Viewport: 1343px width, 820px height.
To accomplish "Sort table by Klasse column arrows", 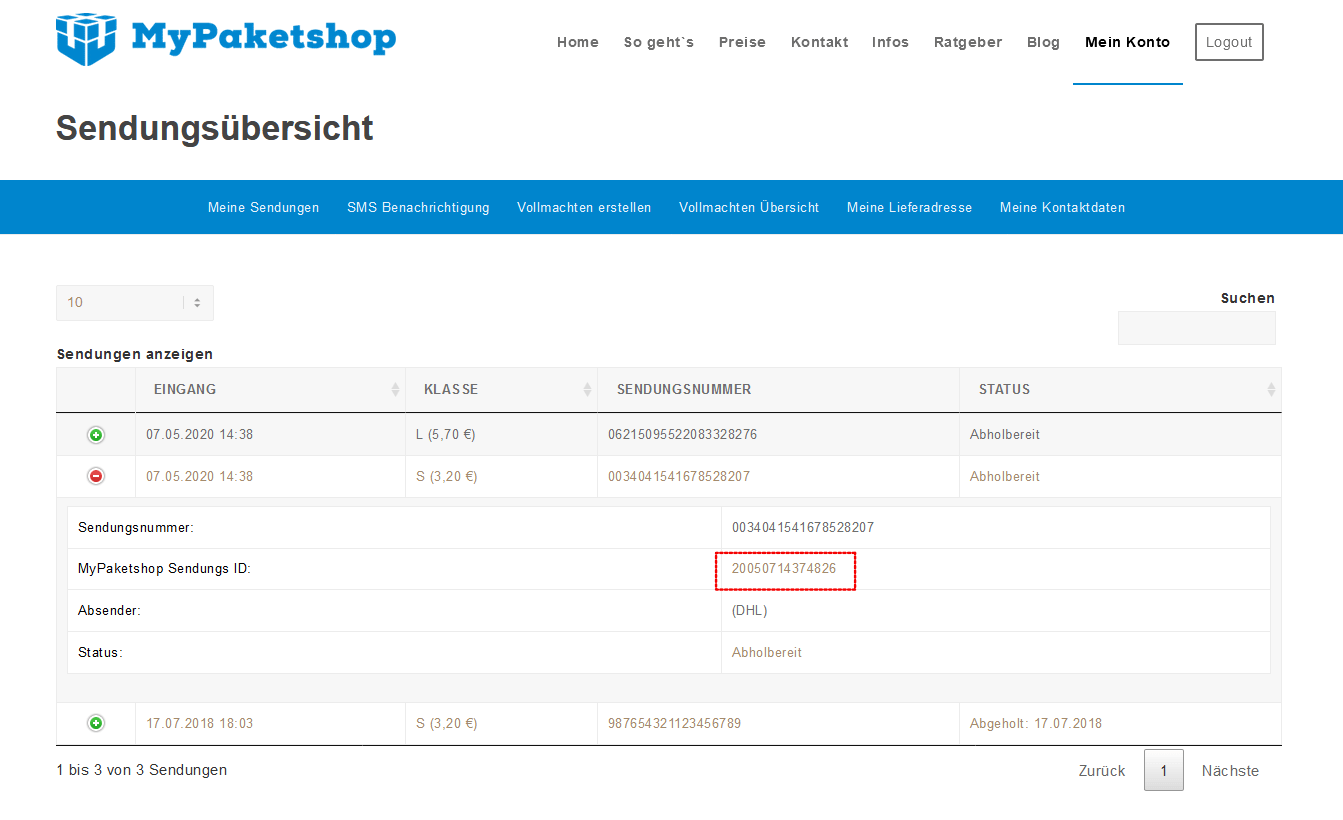I will 587,390.
